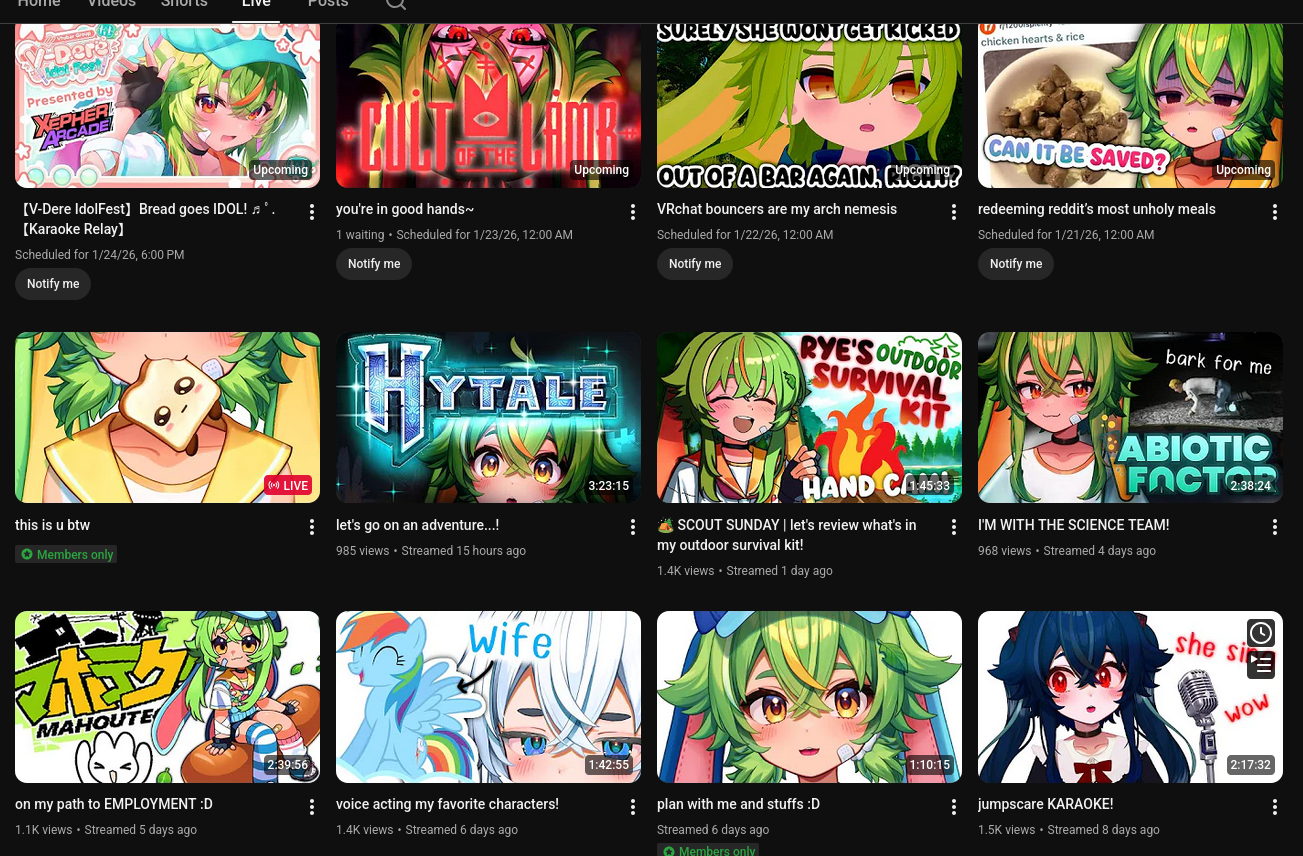This screenshot has height=856, width=1303.
Task: Open options for "voice acting my favorite characters!"
Action: [x=633, y=806]
